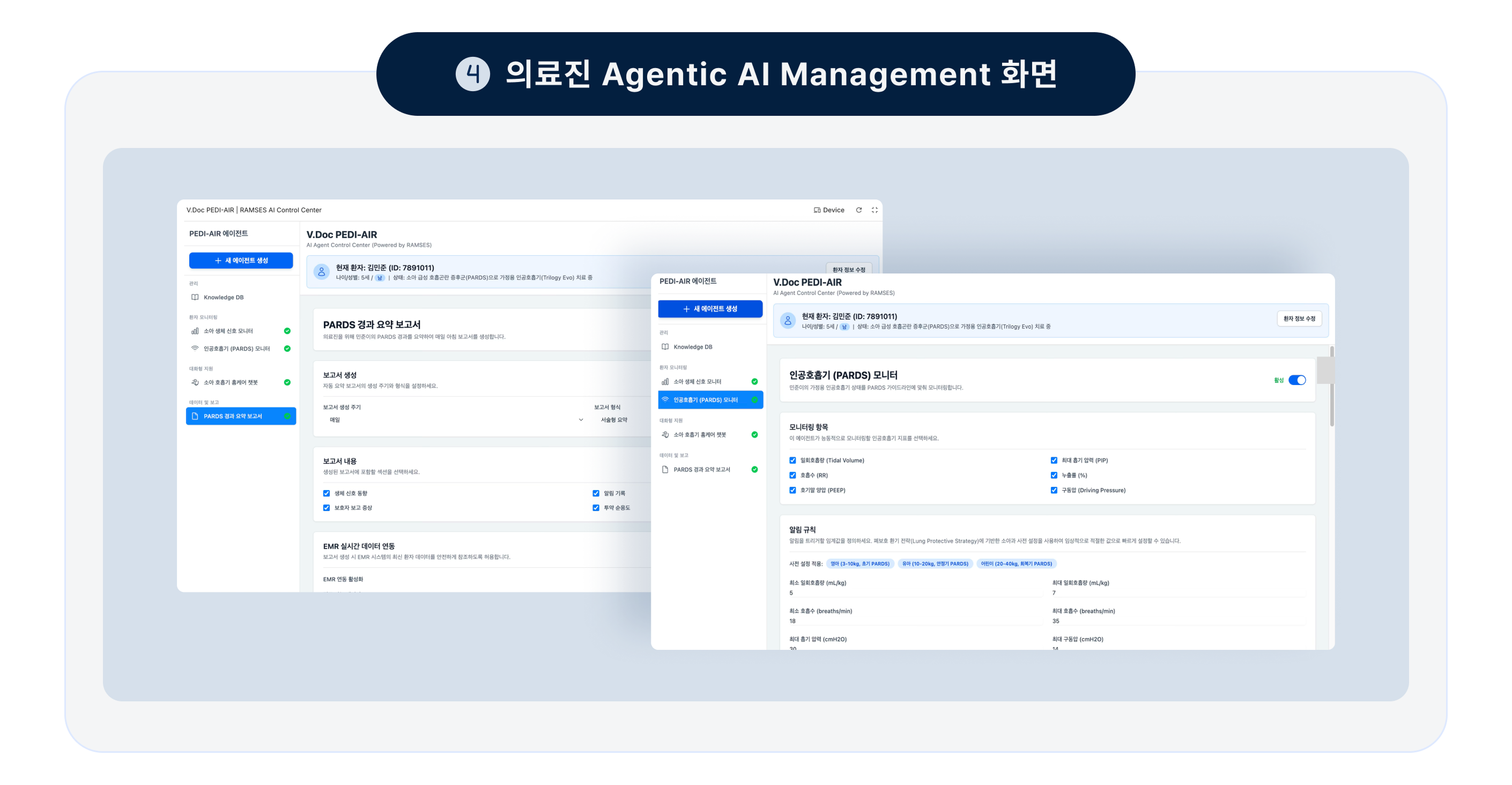Screen dimensions: 1512x785
Task: Click the refresh icon in the top bar
Action: coord(859,210)
